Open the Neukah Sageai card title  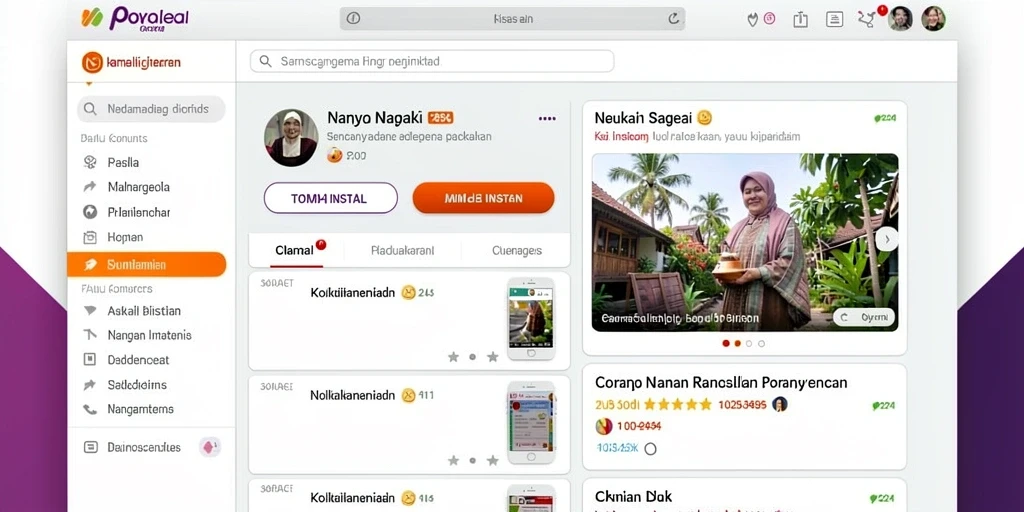coord(643,118)
